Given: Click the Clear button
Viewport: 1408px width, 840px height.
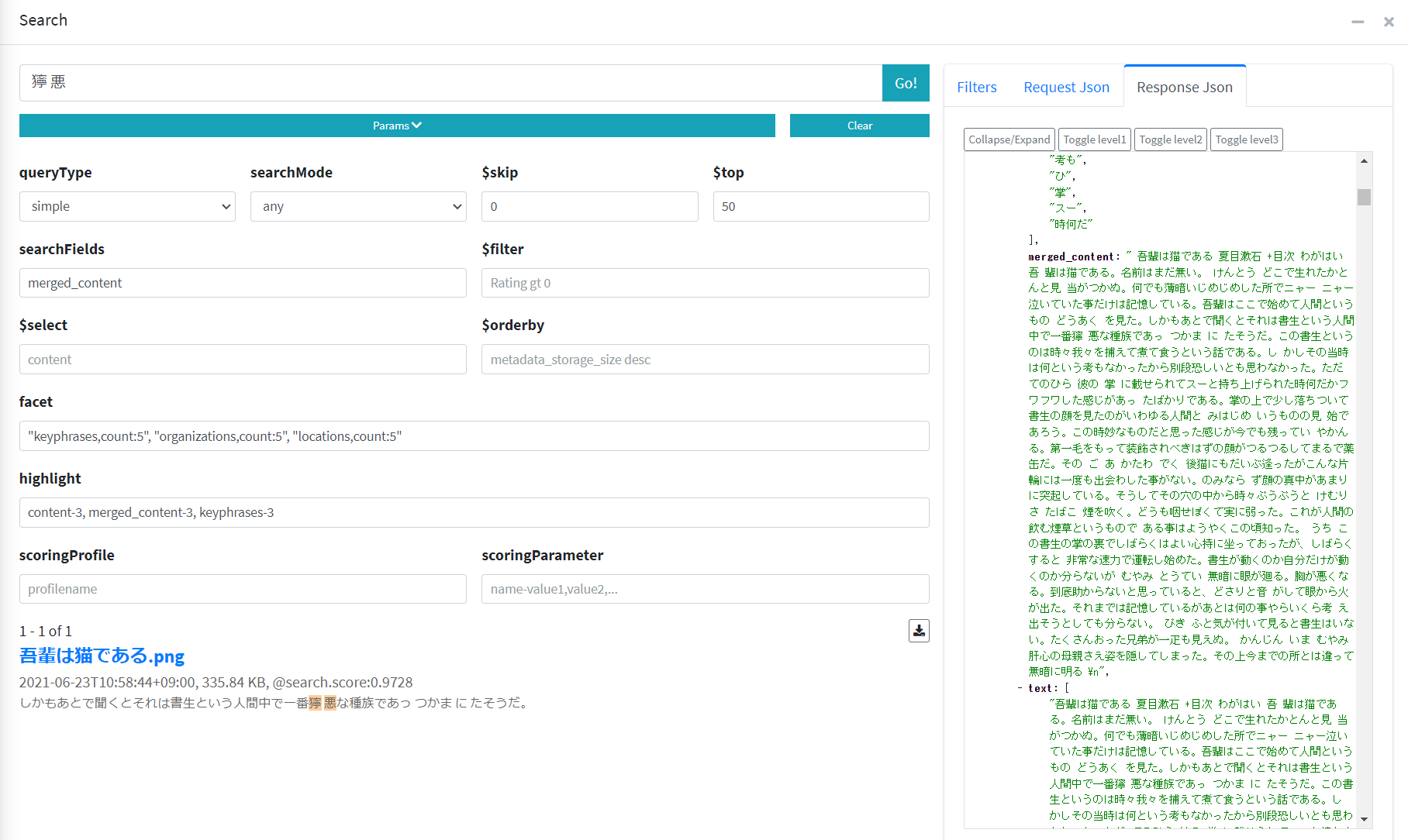Looking at the screenshot, I should 860,126.
